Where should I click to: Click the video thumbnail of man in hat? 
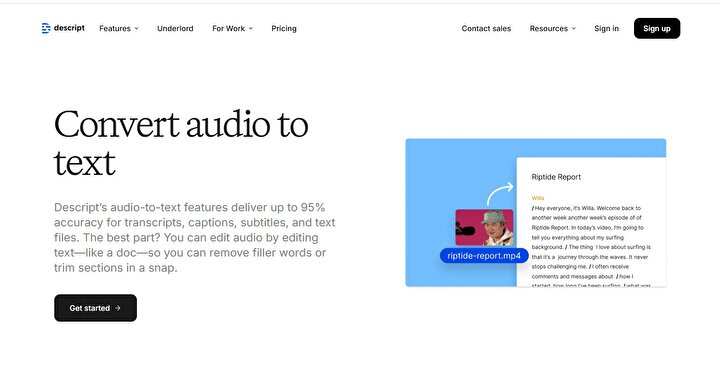coord(484,228)
